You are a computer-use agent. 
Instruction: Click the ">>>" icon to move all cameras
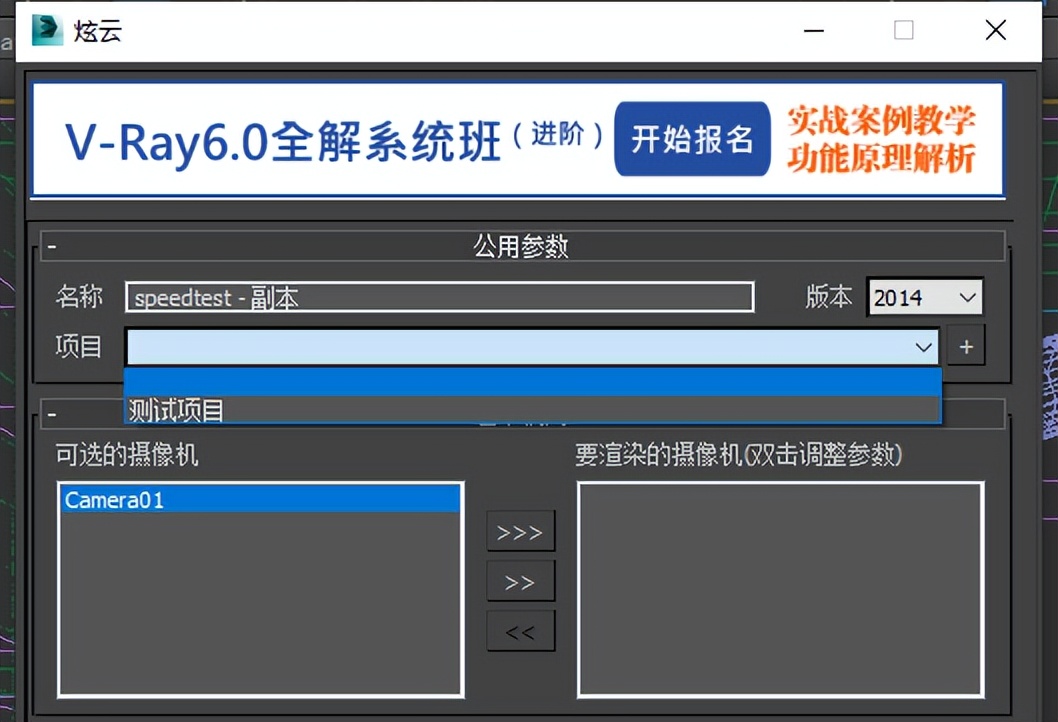pos(520,531)
